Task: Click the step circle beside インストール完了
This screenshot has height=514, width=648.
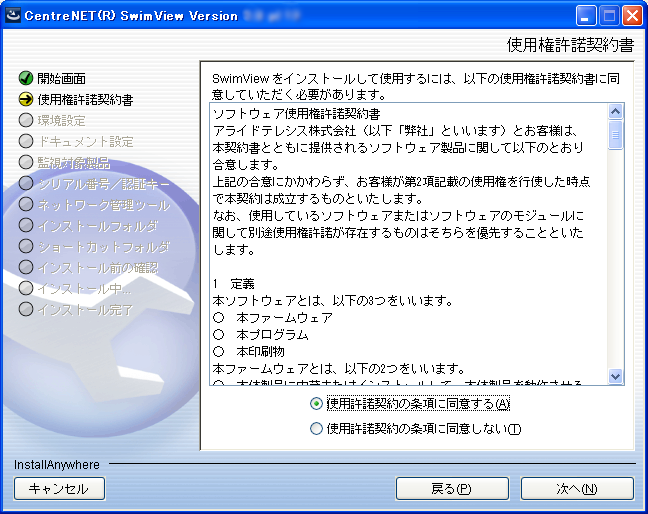Action: (x=26, y=309)
